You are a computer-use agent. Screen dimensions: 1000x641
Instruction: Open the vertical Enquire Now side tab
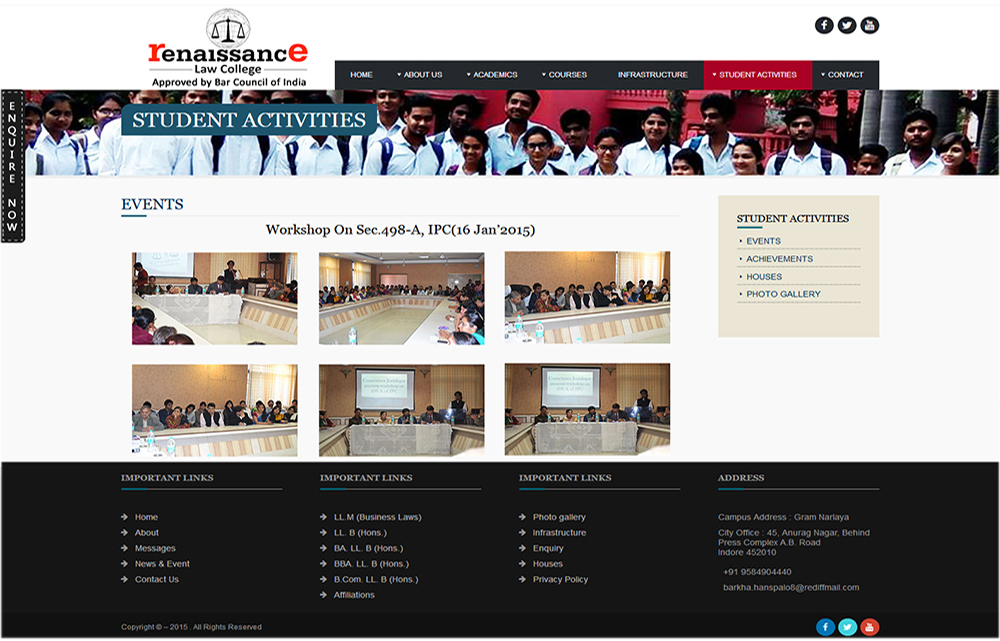tap(13, 167)
